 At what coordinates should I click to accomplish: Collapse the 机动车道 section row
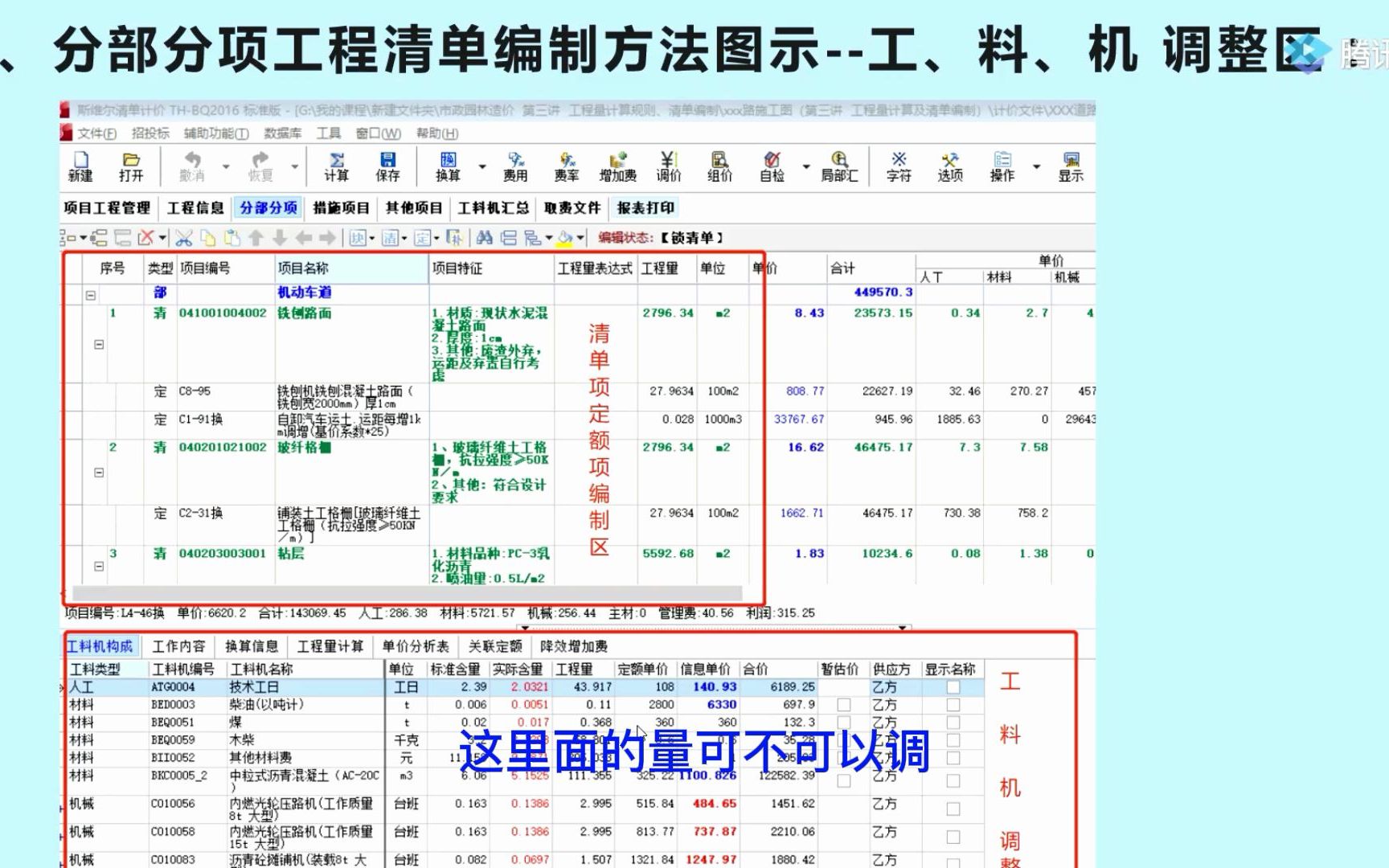(x=91, y=295)
